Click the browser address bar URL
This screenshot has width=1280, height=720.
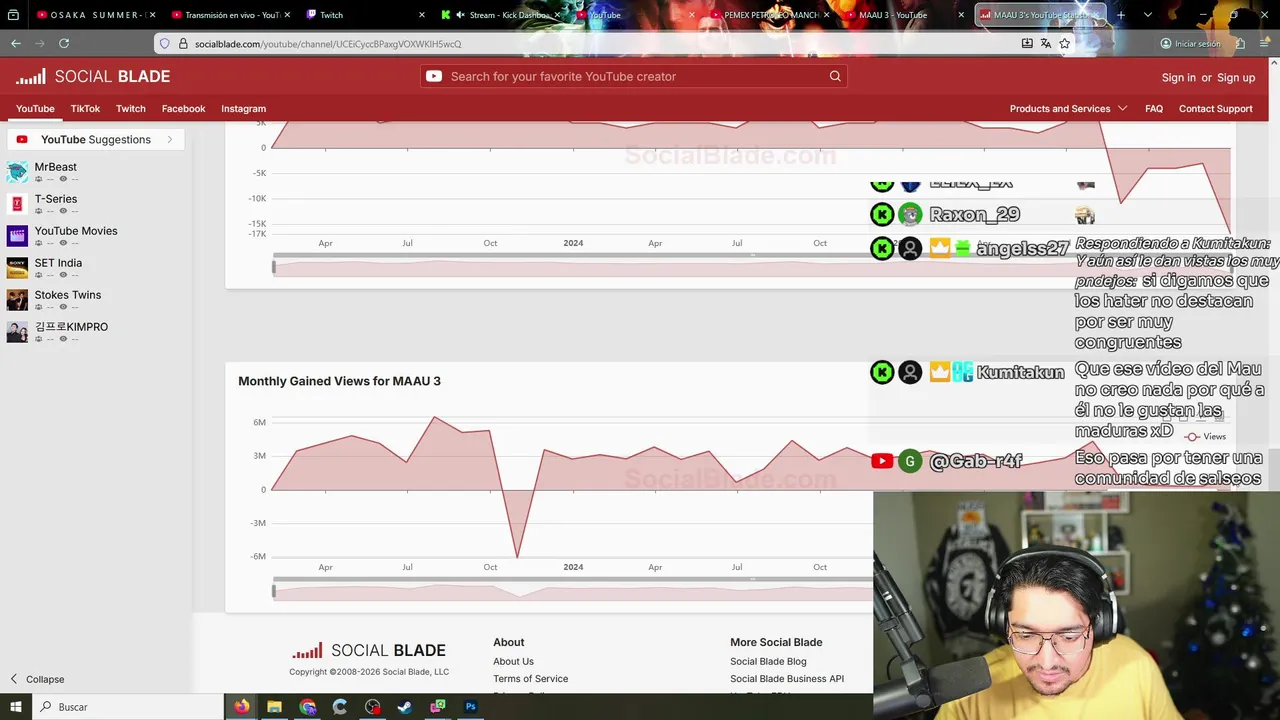328,44
